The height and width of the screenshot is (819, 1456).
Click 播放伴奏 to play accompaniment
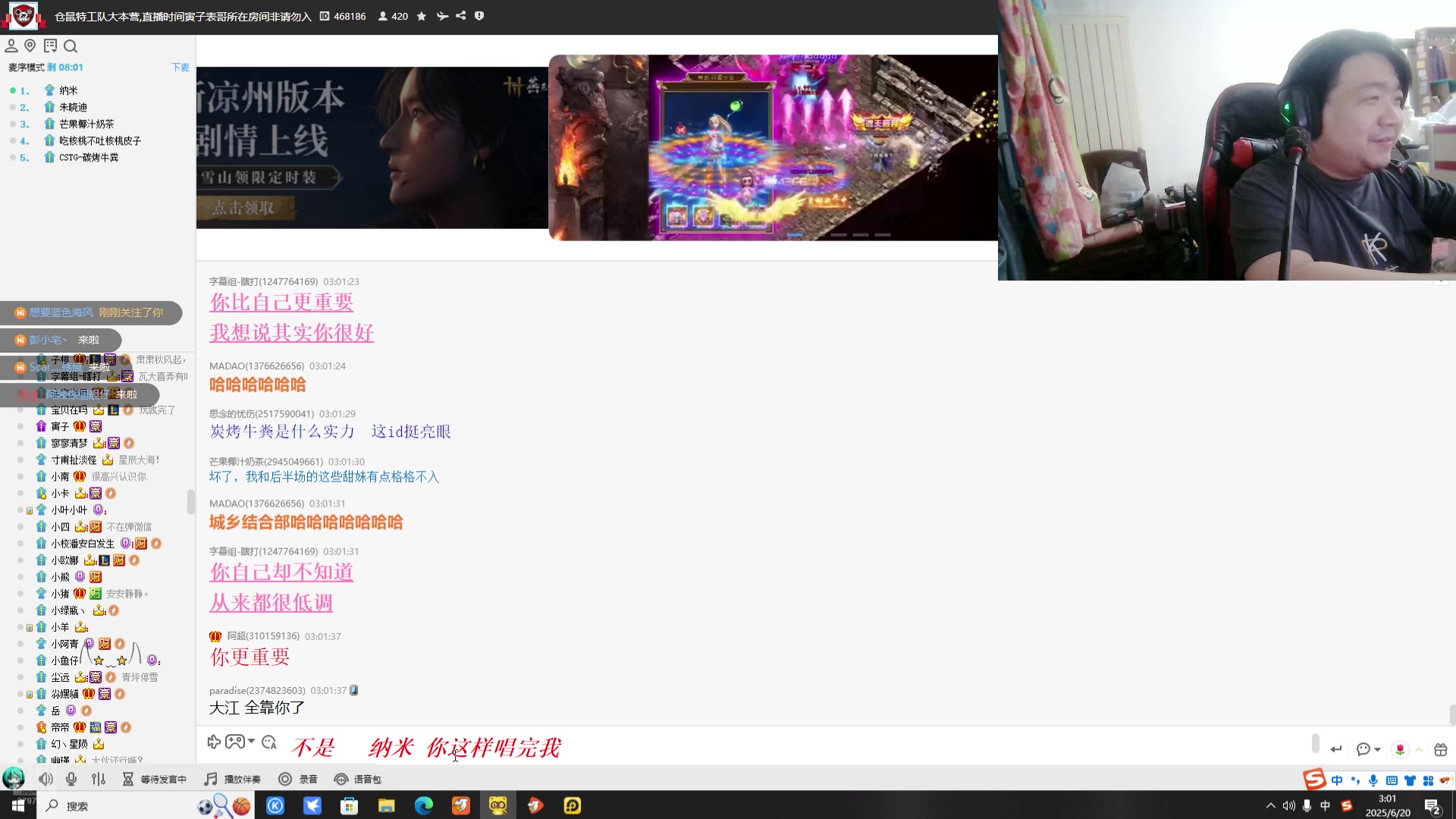pos(233,779)
